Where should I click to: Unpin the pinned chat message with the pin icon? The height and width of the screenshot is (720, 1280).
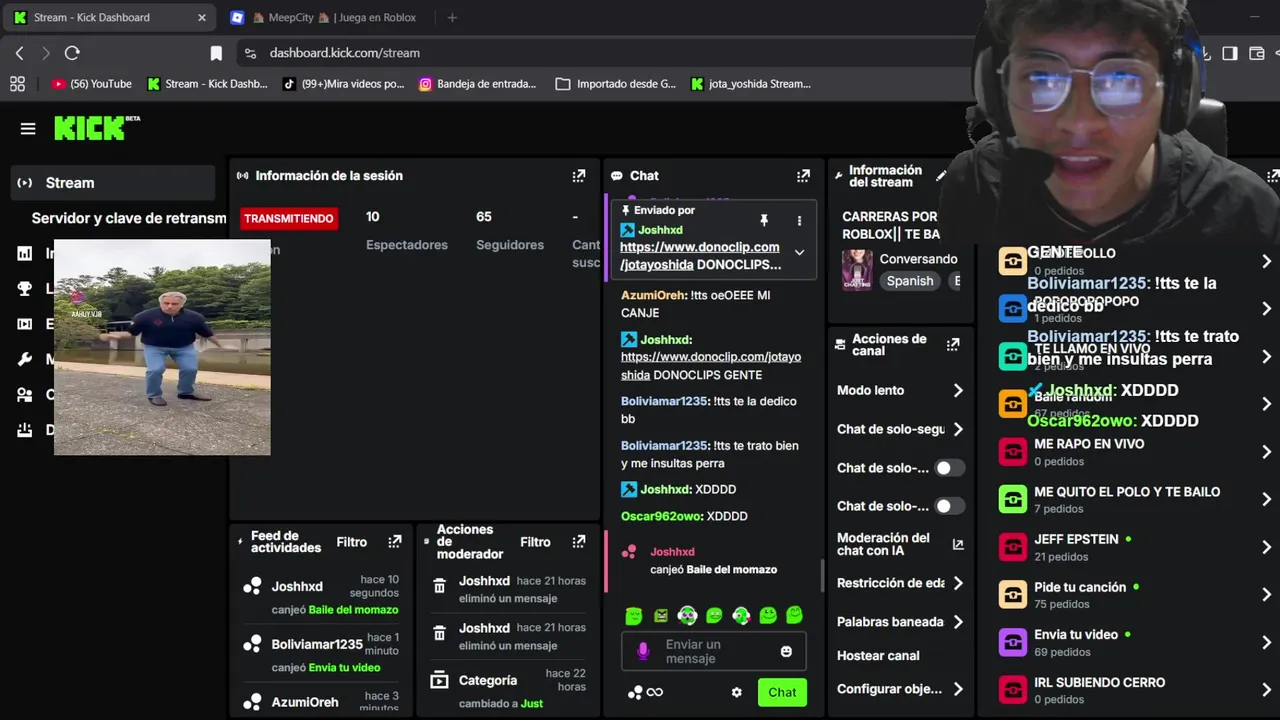[x=764, y=220]
